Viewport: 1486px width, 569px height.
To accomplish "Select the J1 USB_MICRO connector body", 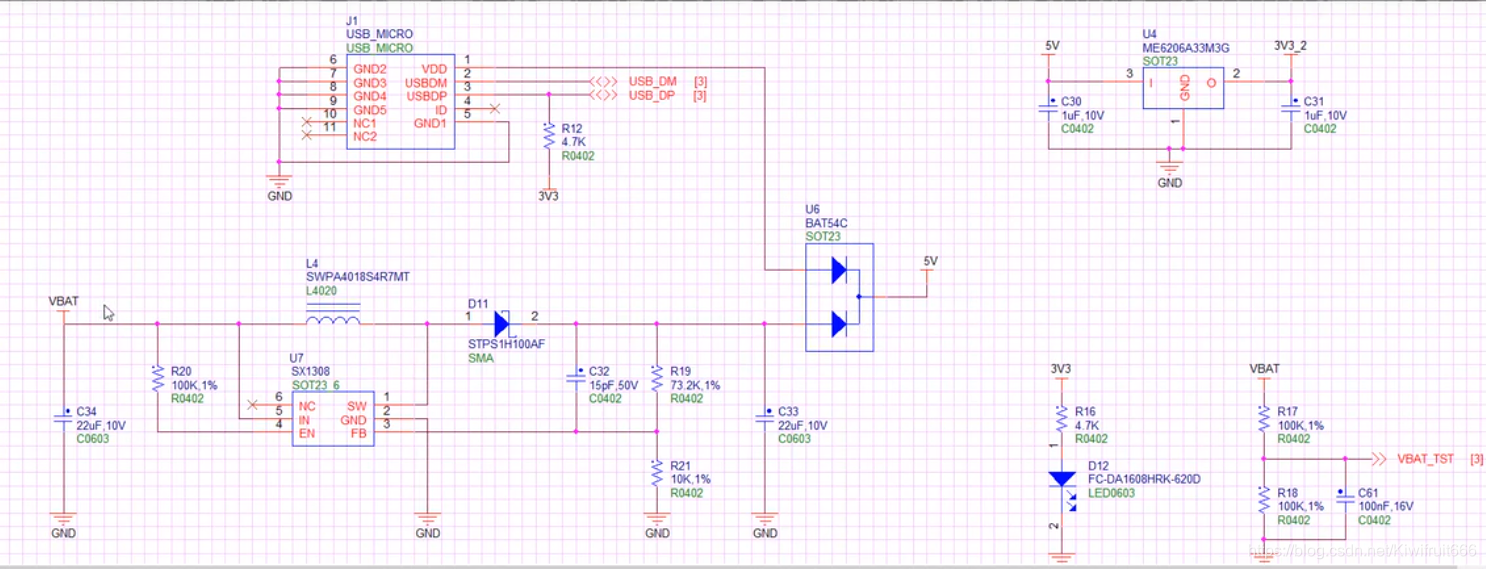I will pyautogui.click(x=400, y=101).
